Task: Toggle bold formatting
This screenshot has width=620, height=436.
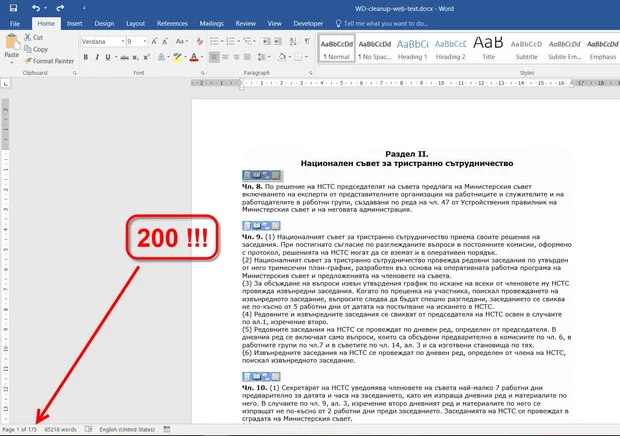Action: pos(86,58)
